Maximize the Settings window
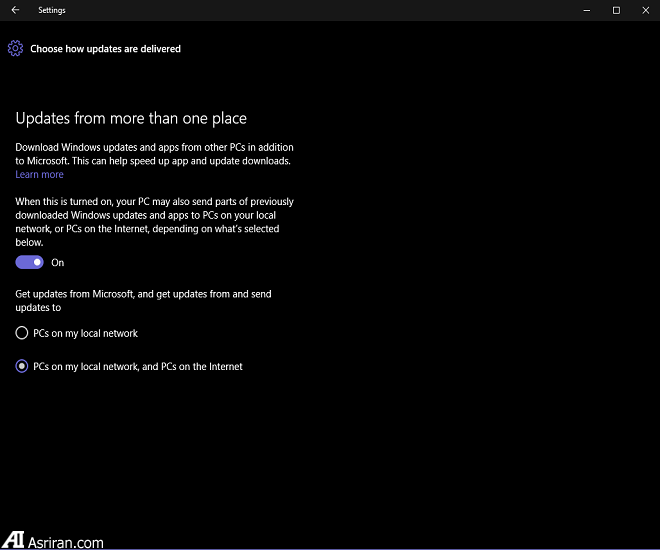660x550 pixels. pyautogui.click(x=616, y=10)
